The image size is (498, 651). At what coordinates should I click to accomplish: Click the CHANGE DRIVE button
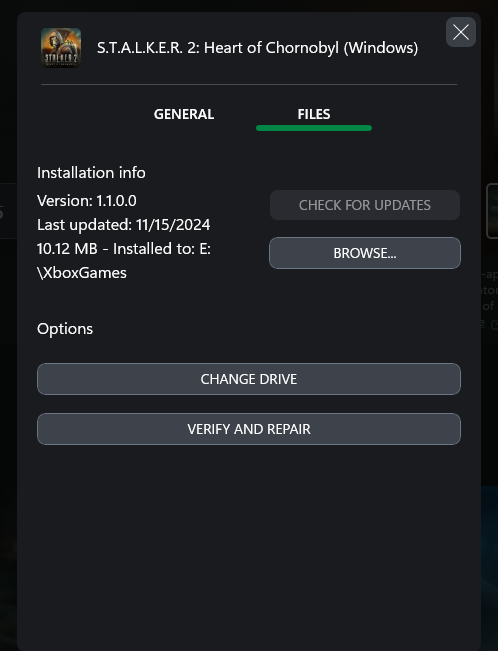point(249,379)
